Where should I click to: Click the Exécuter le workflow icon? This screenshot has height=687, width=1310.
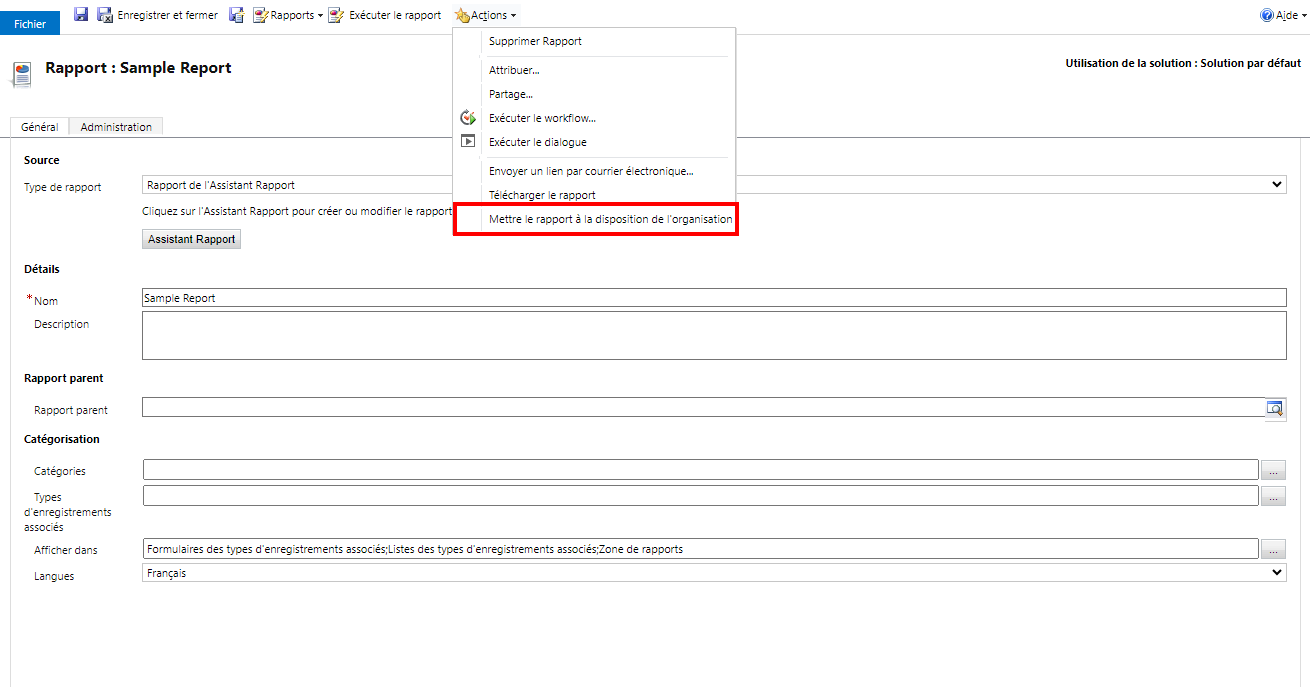(467, 118)
